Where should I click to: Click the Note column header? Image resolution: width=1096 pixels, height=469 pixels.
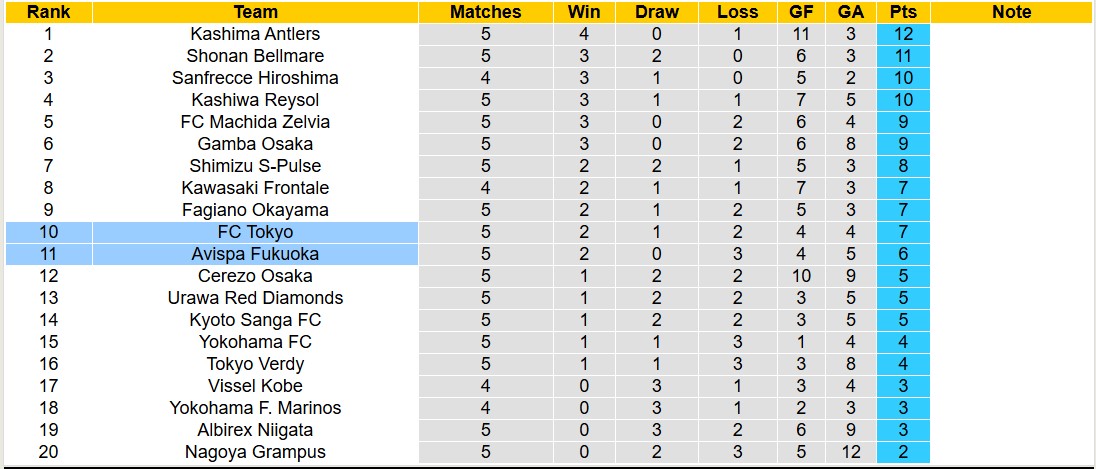click(x=1012, y=12)
